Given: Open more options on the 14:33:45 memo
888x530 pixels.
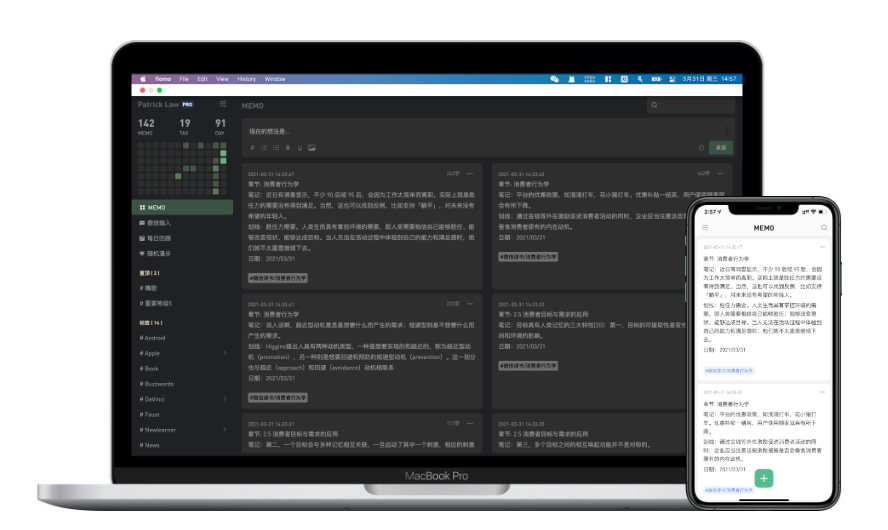Looking at the screenshot, I should (x=720, y=174).
